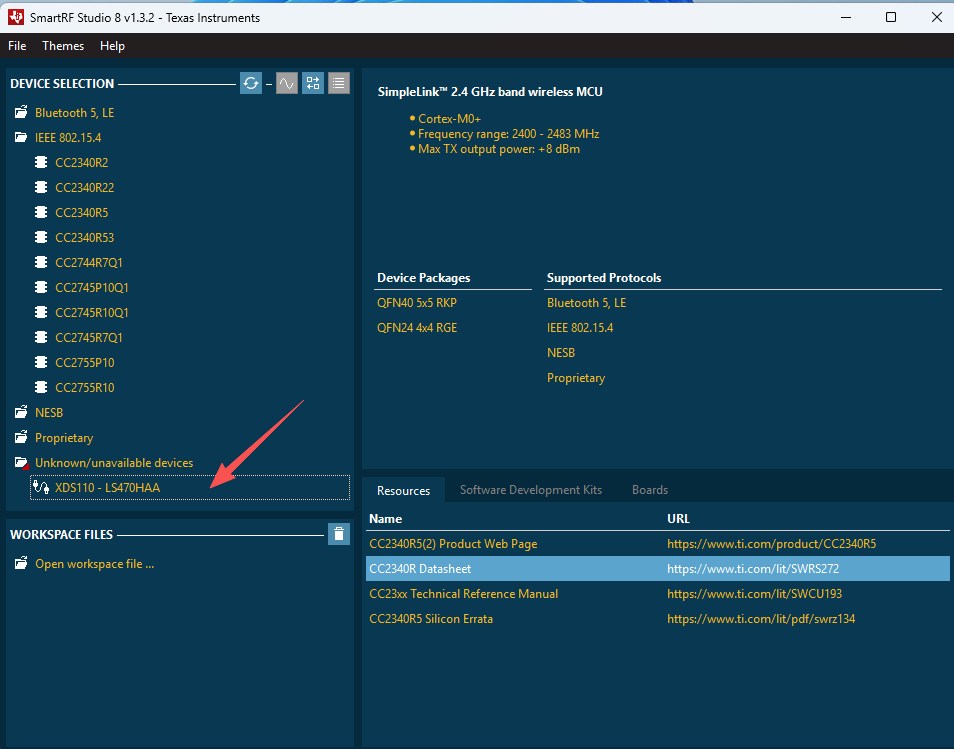Collapse the Unknown/unavailable devices folder
954x749 pixels.
21,462
